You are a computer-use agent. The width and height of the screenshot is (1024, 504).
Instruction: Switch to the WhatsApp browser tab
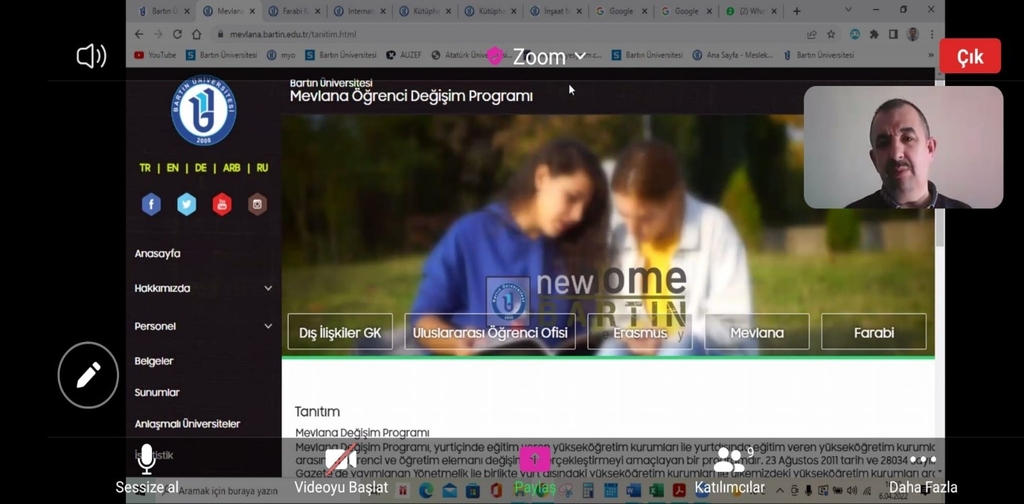(x=750, y=11)
